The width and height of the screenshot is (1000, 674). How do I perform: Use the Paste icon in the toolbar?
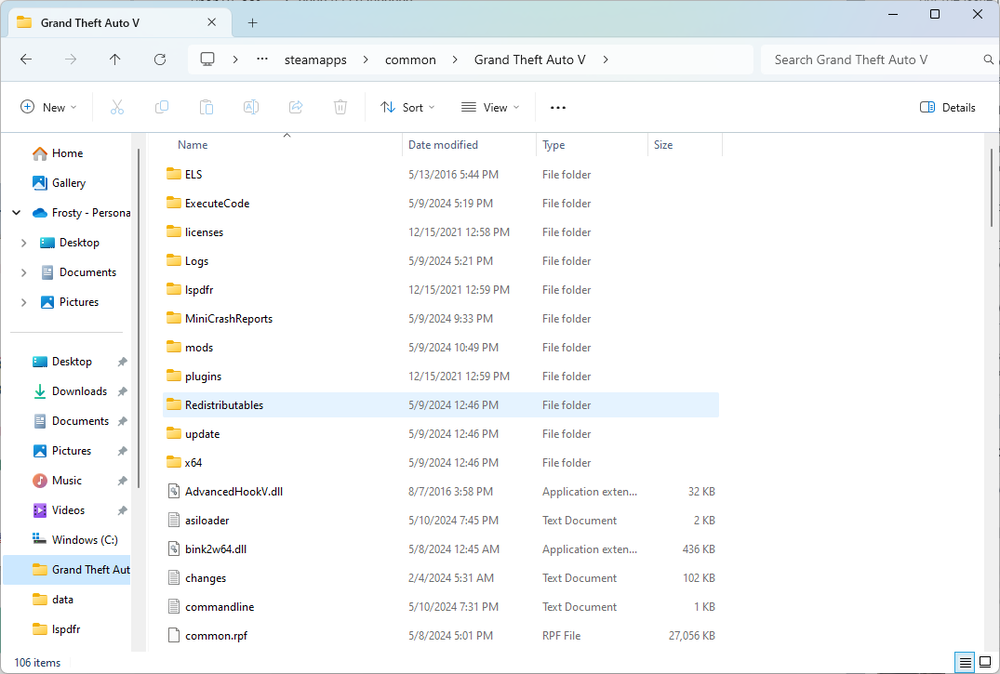pyautogui.click(x=206, y=107)
